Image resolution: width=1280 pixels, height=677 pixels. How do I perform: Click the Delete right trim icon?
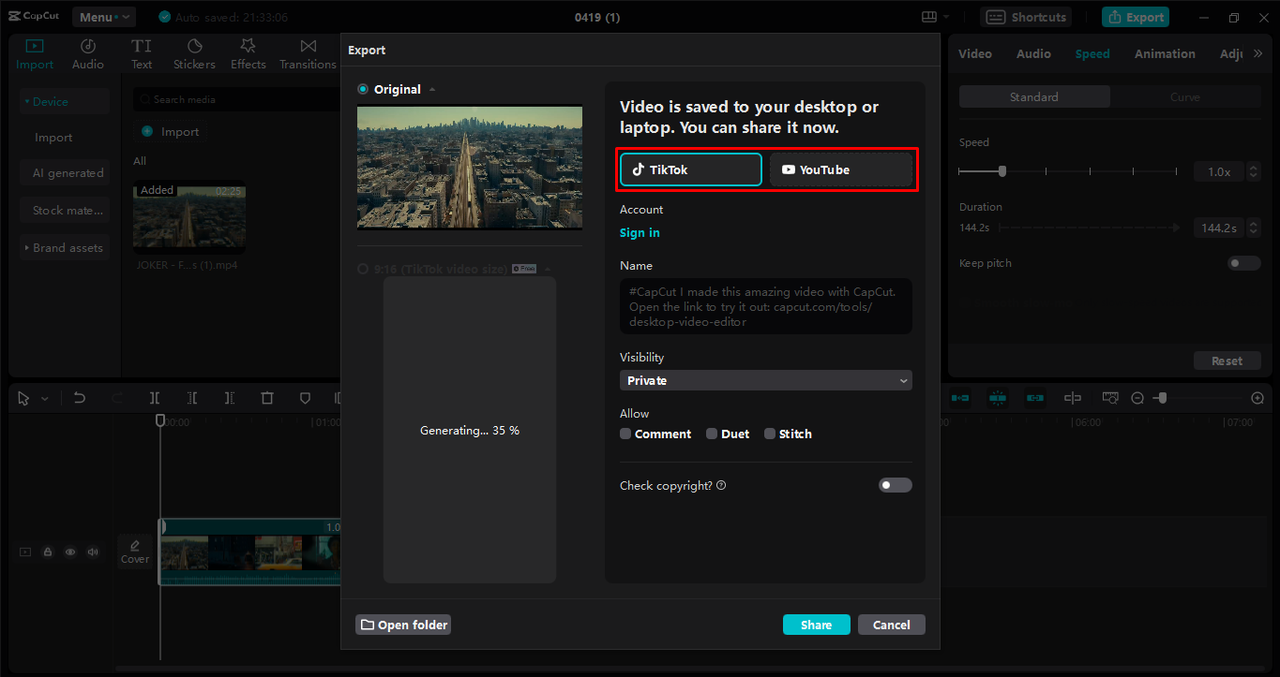[229, 398]
